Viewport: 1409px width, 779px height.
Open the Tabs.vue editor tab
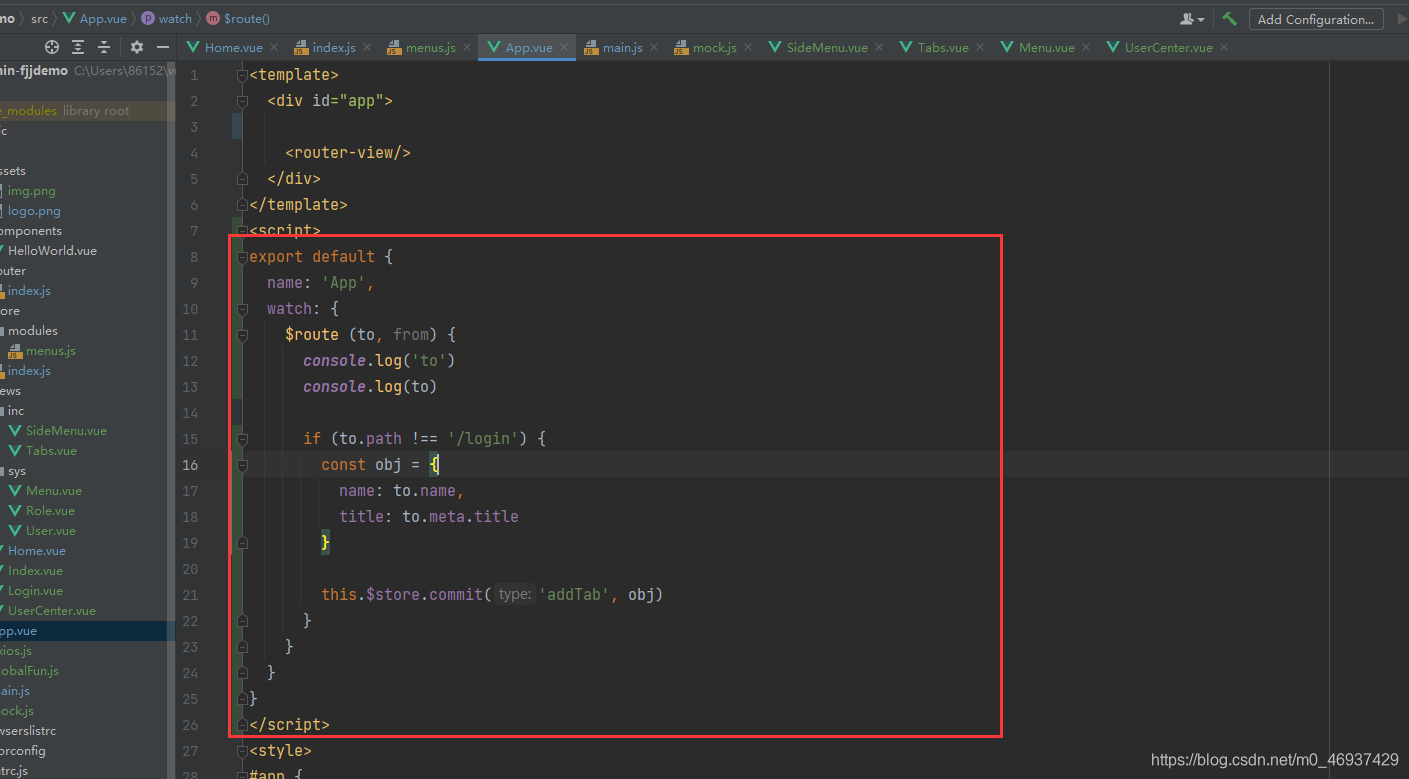pos(943,47)
